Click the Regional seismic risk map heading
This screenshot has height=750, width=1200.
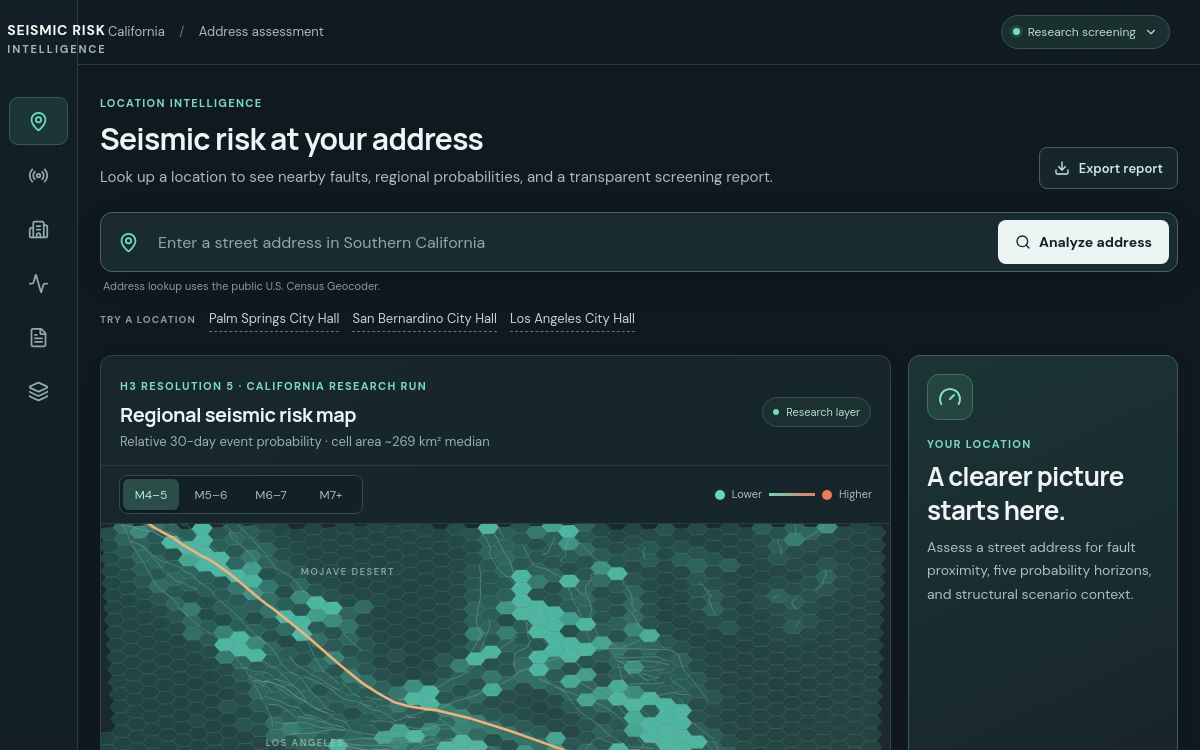[x=238, y=415]
